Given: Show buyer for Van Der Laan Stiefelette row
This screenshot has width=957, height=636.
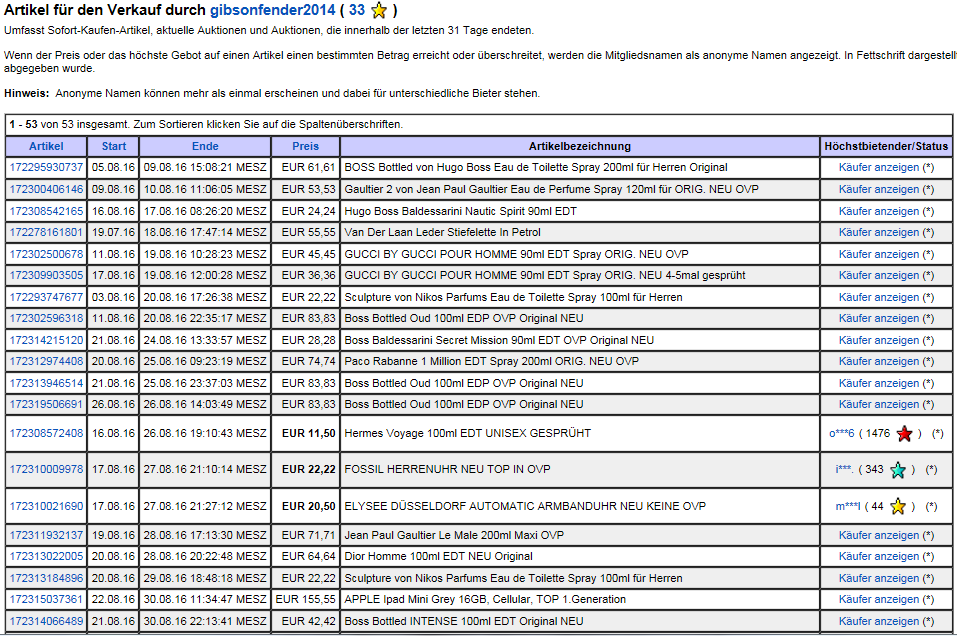Looking at the screenshot, I should click(879, 232).
